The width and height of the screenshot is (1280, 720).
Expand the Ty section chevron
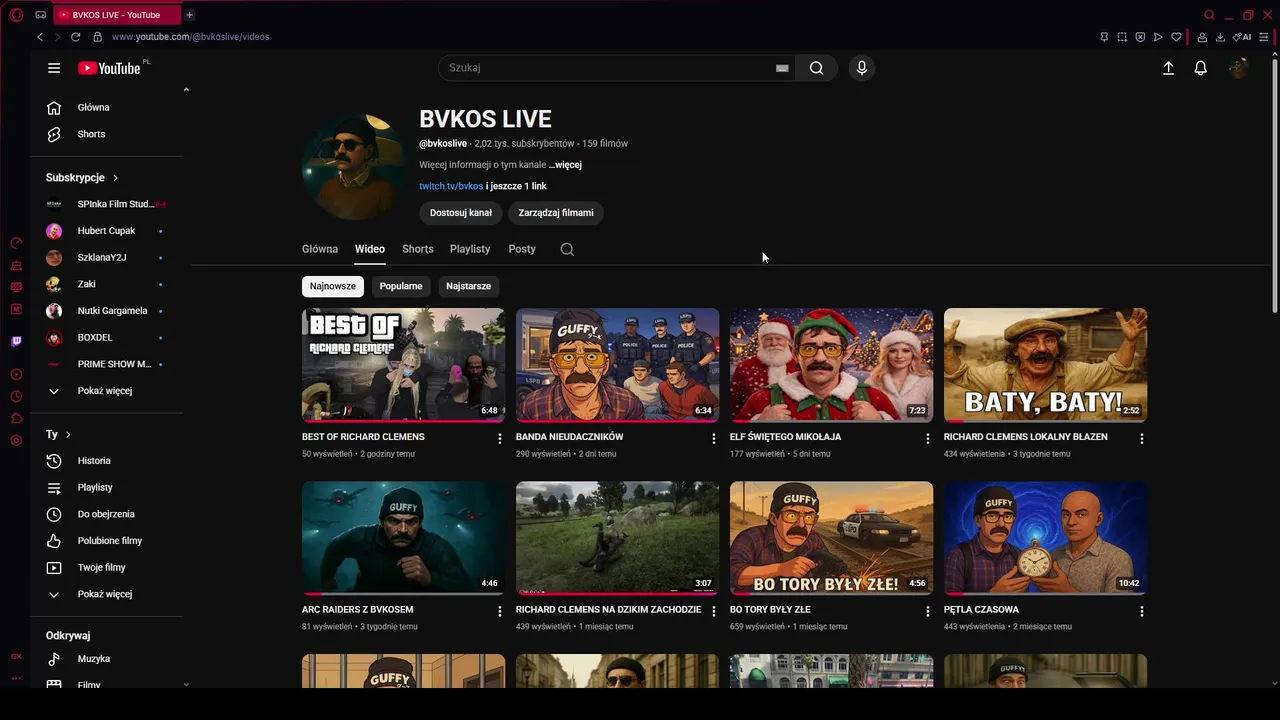tap(68, 435)
